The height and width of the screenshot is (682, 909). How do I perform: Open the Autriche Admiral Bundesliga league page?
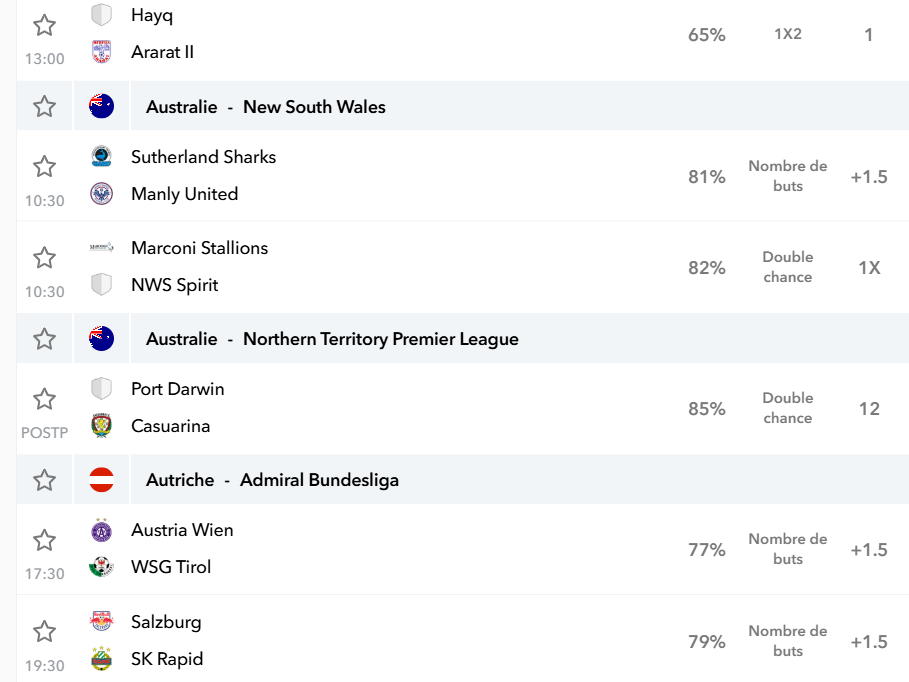click(x=272, y=480)
